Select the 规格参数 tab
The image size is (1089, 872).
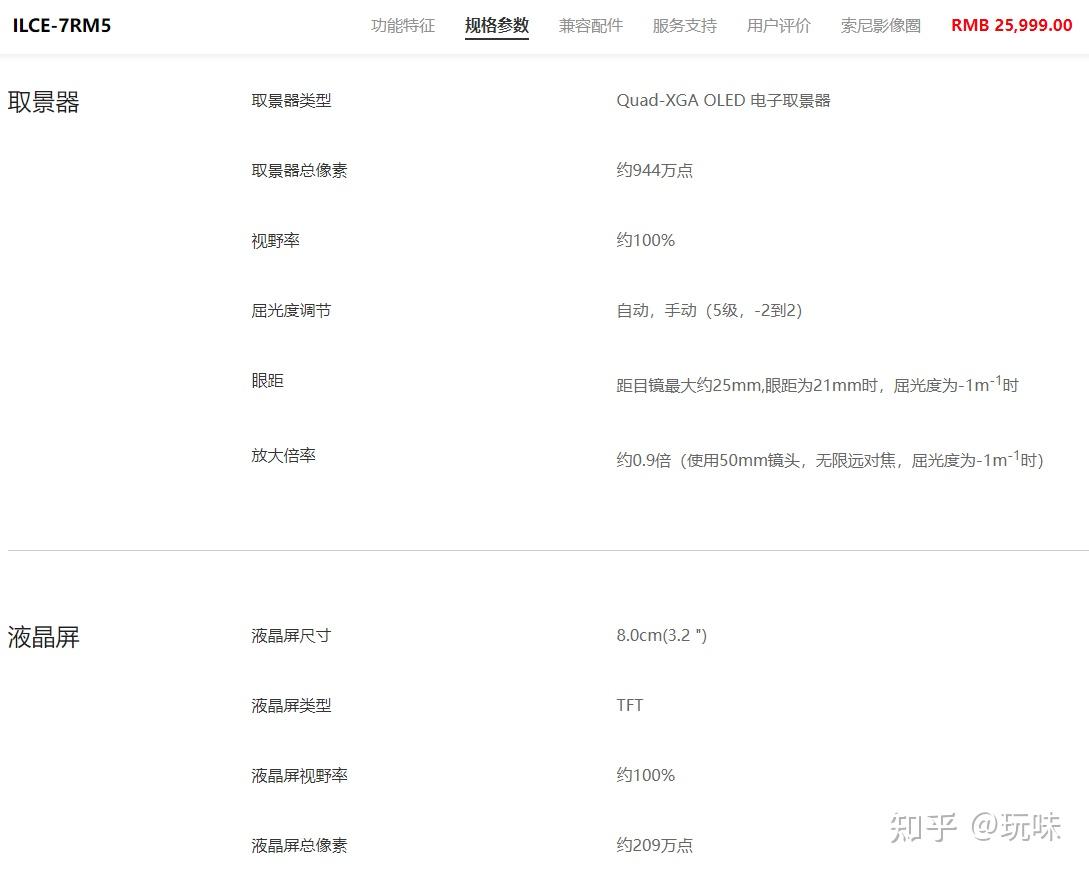click(497, 26)
